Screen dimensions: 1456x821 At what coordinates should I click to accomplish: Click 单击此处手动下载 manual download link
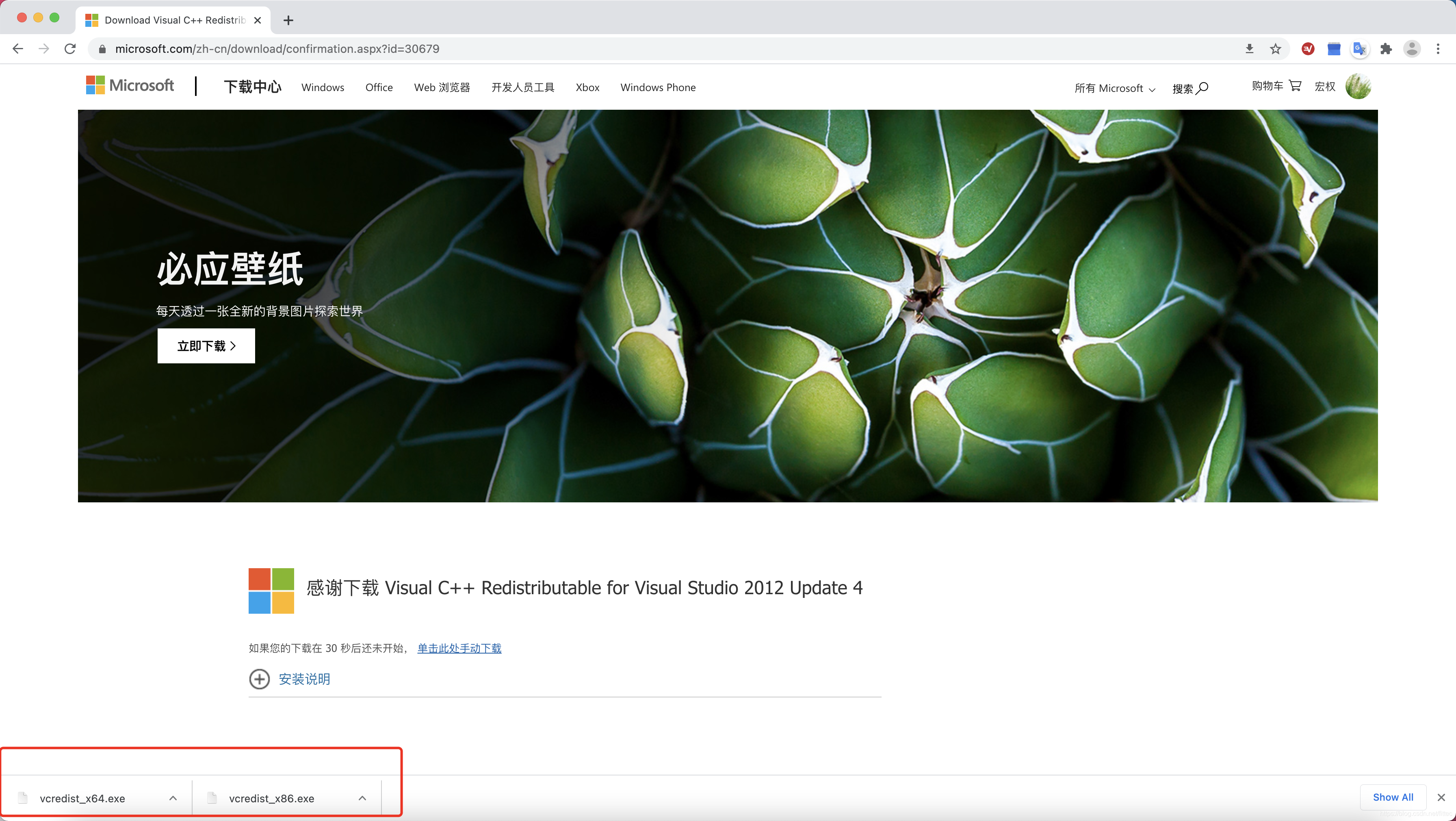tap(459, 649)
